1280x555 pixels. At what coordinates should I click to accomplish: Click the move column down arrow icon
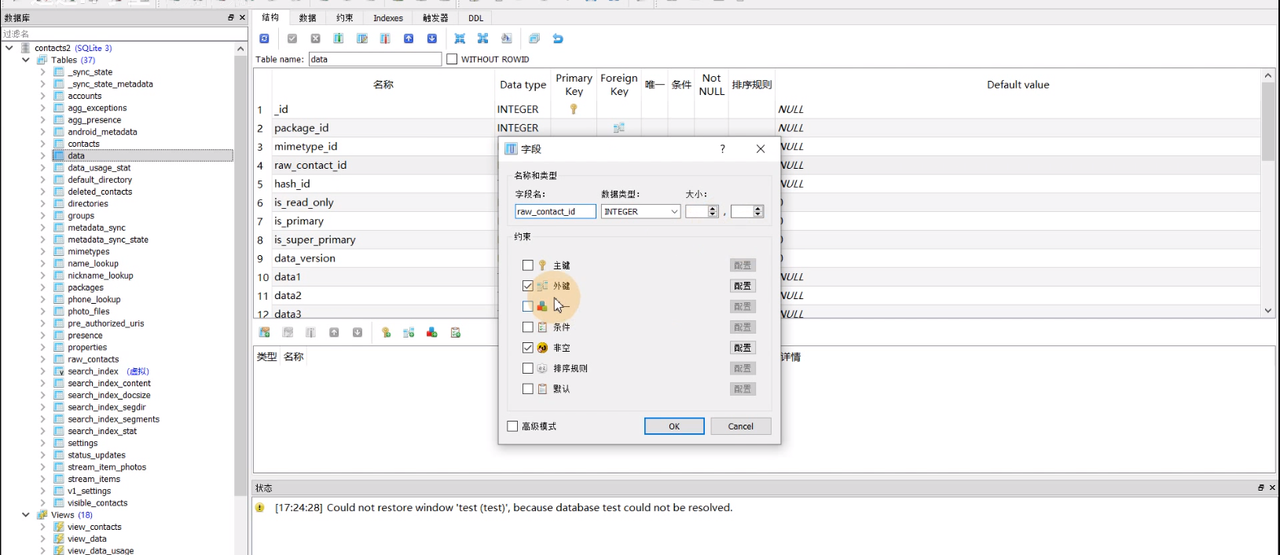pos(432,39)
